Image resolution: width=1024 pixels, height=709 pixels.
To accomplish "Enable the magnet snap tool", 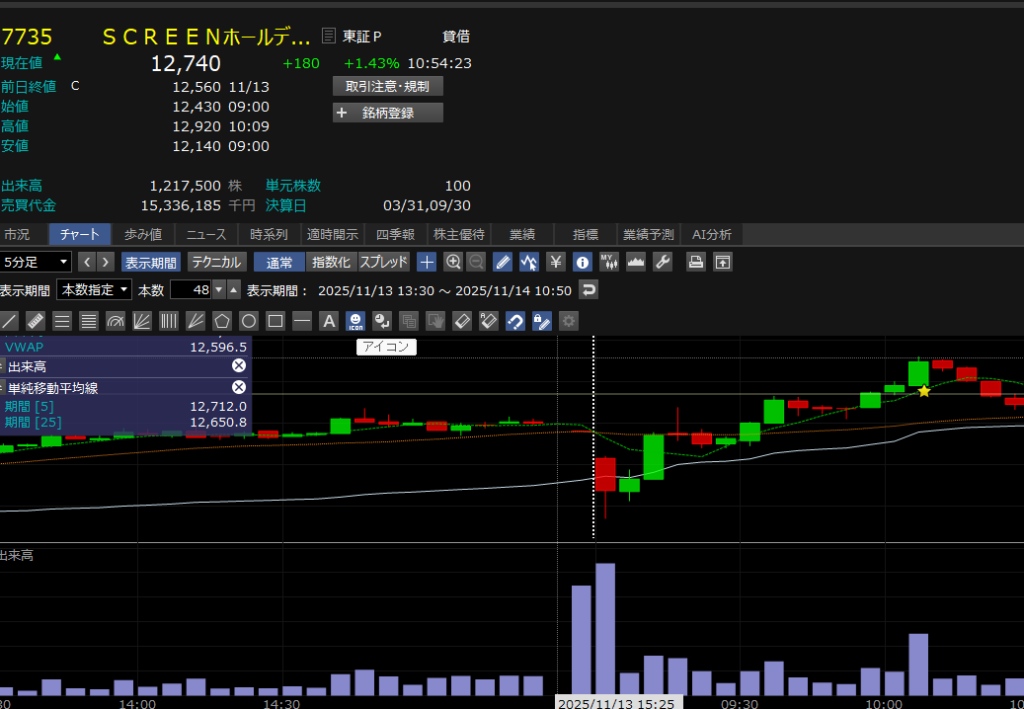I will pos(515,321).
